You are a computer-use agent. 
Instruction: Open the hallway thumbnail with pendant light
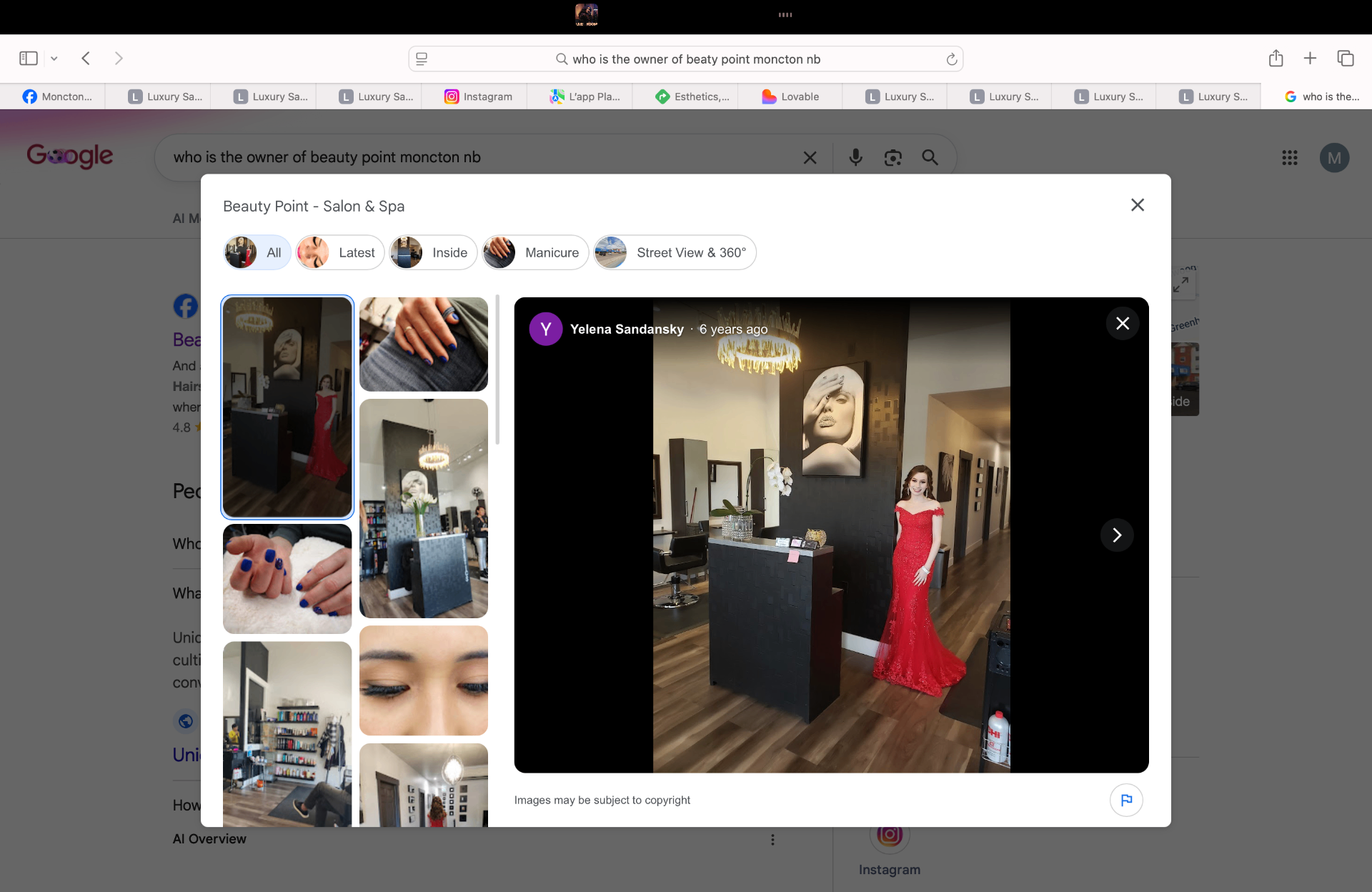point(424,785)
